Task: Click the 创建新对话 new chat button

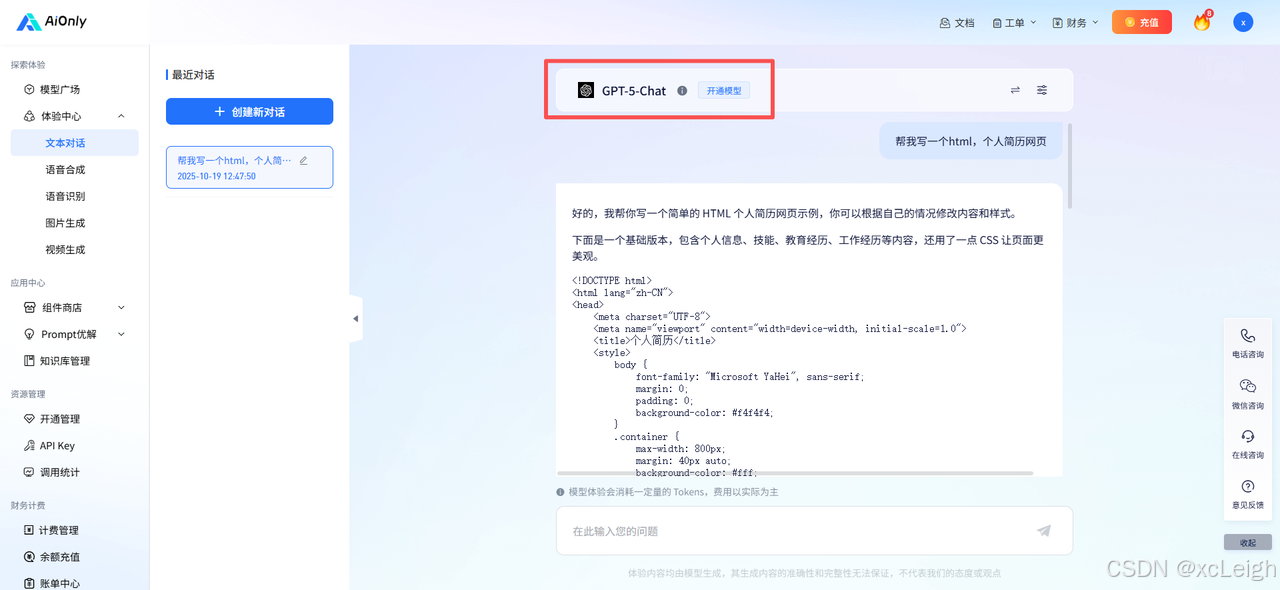Action: 249,111
